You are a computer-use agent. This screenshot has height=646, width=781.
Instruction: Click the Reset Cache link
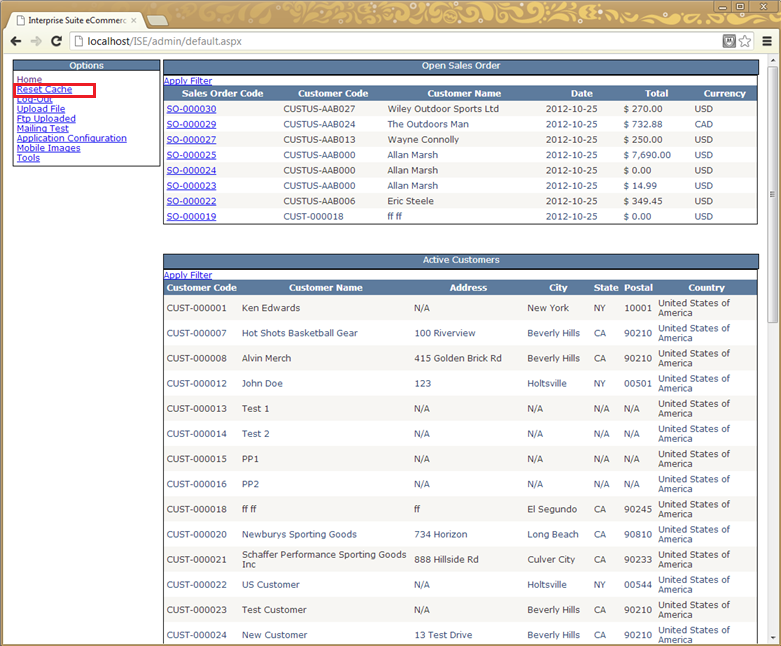tap(44, 89)
